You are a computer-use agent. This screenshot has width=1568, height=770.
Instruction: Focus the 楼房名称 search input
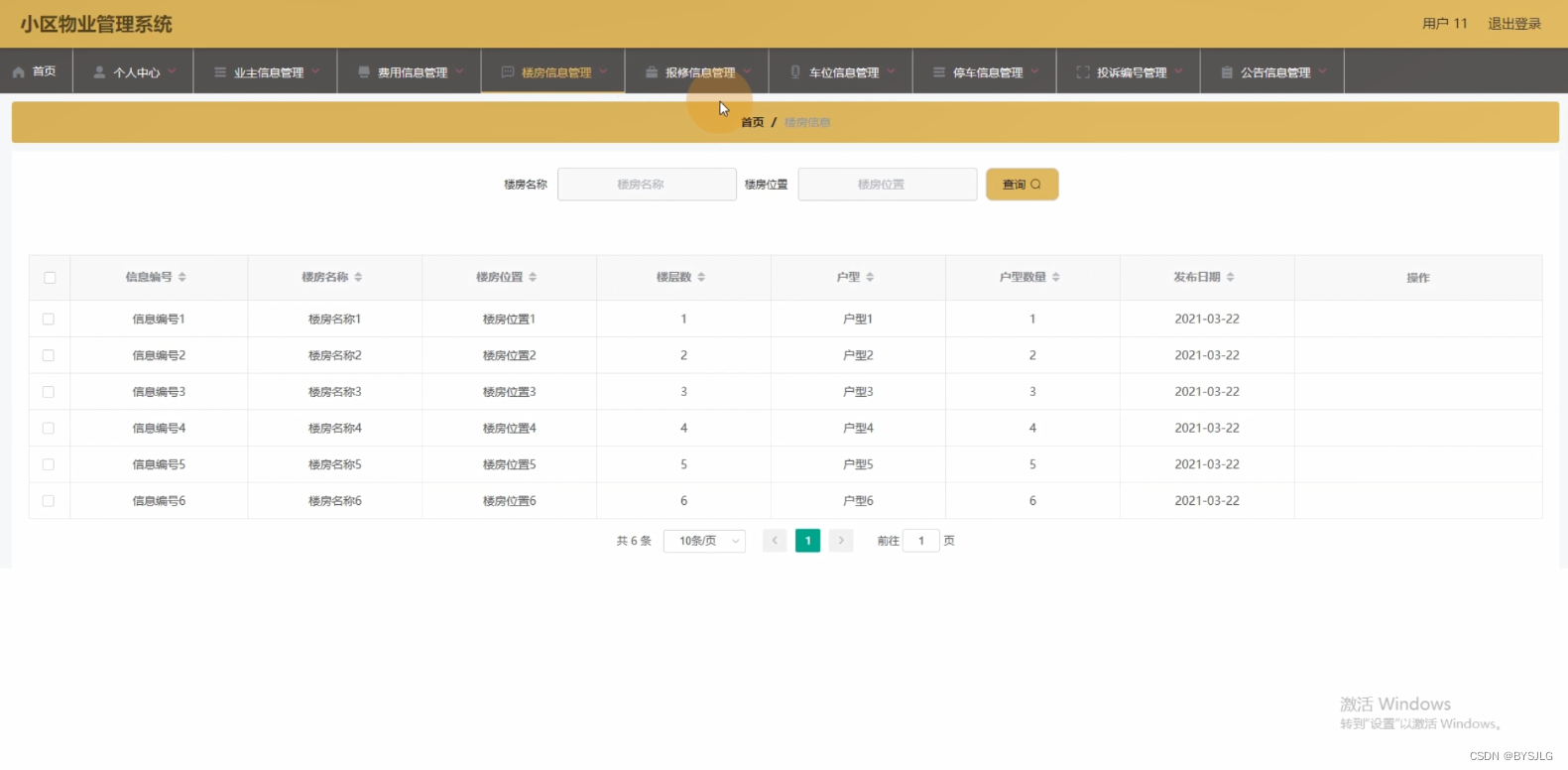tap(647, 185)
